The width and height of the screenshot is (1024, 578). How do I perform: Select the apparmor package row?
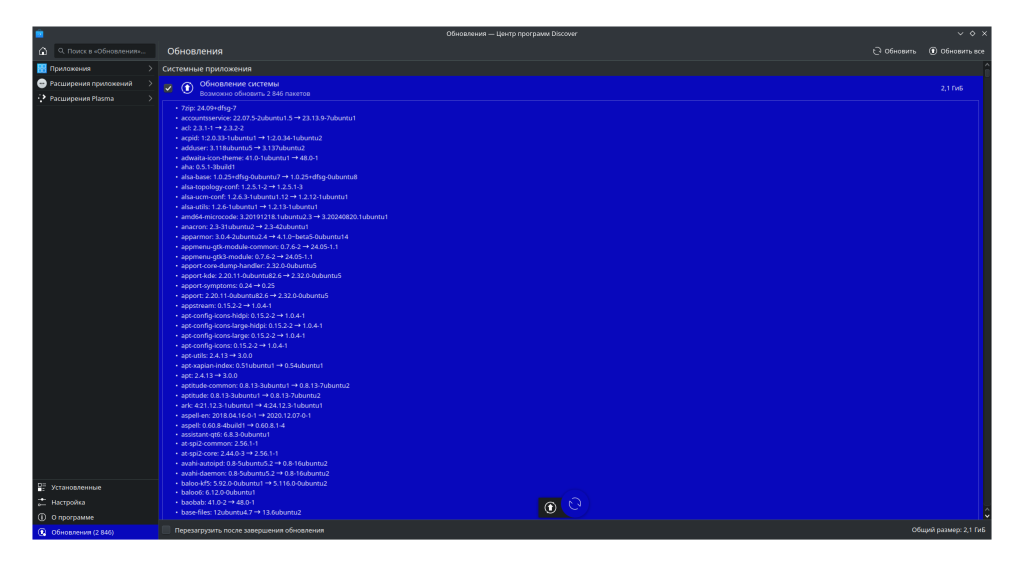(264, 236)
